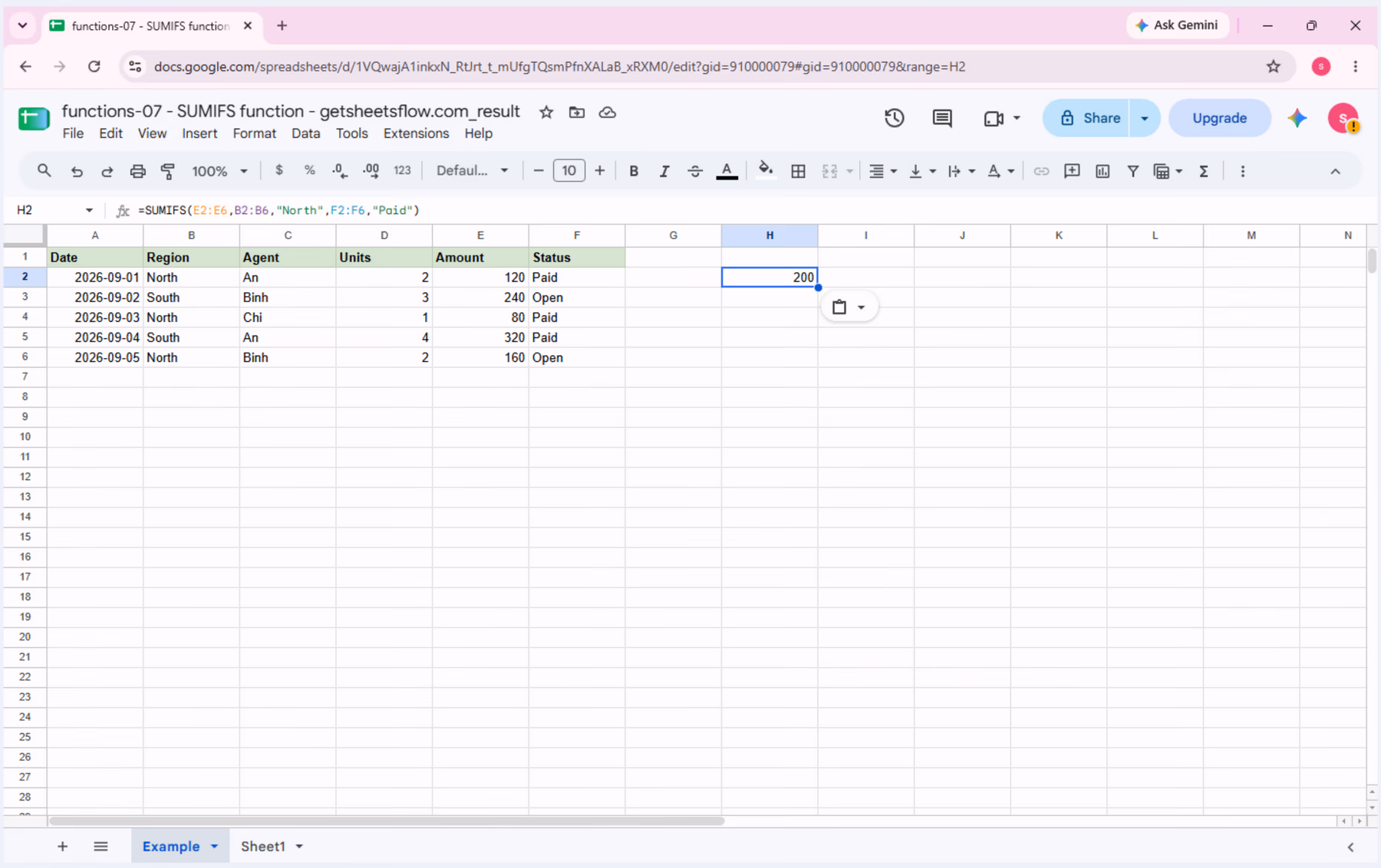Format as currency with dollar icon

[279, 170]
